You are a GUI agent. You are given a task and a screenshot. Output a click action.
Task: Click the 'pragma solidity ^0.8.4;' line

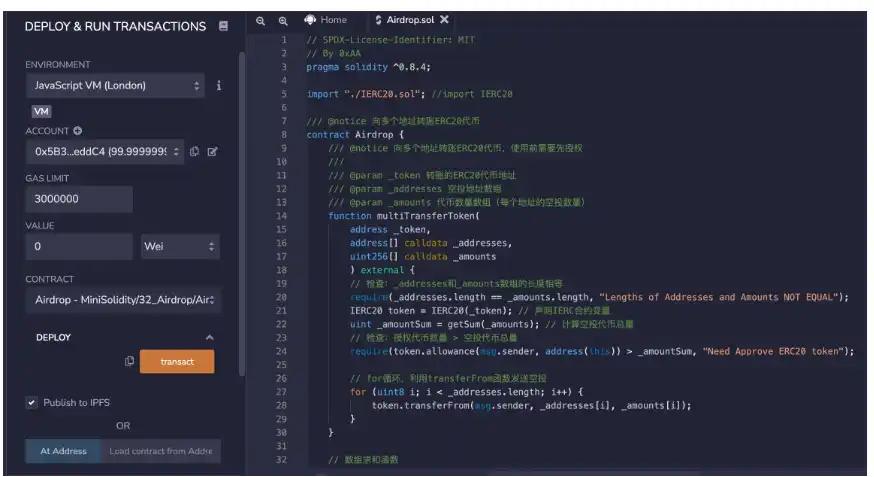click(x=368, y=67)
